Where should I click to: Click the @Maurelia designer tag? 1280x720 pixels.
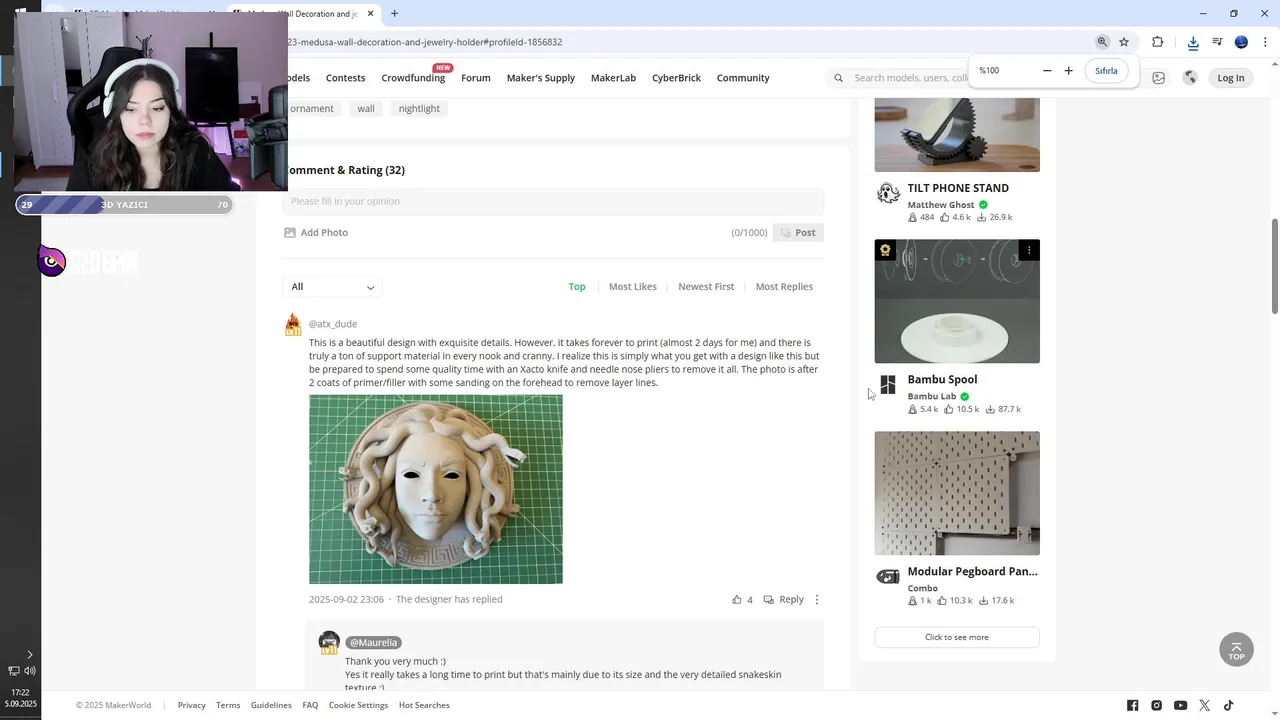tap(374, 643)
